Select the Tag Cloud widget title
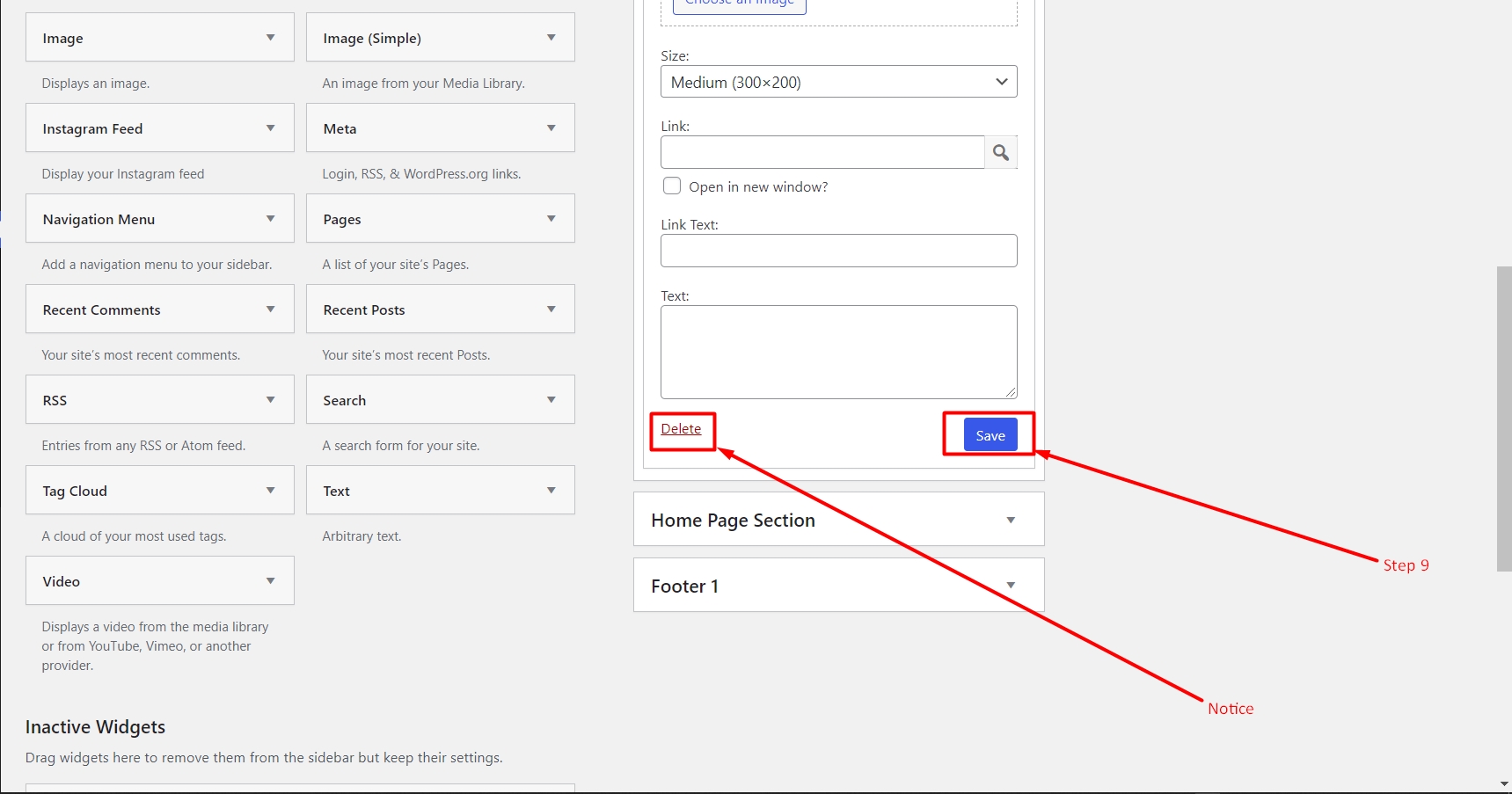Image resolution: width=1512 pixels, height=794 pixels. click(x=75, y=492)
